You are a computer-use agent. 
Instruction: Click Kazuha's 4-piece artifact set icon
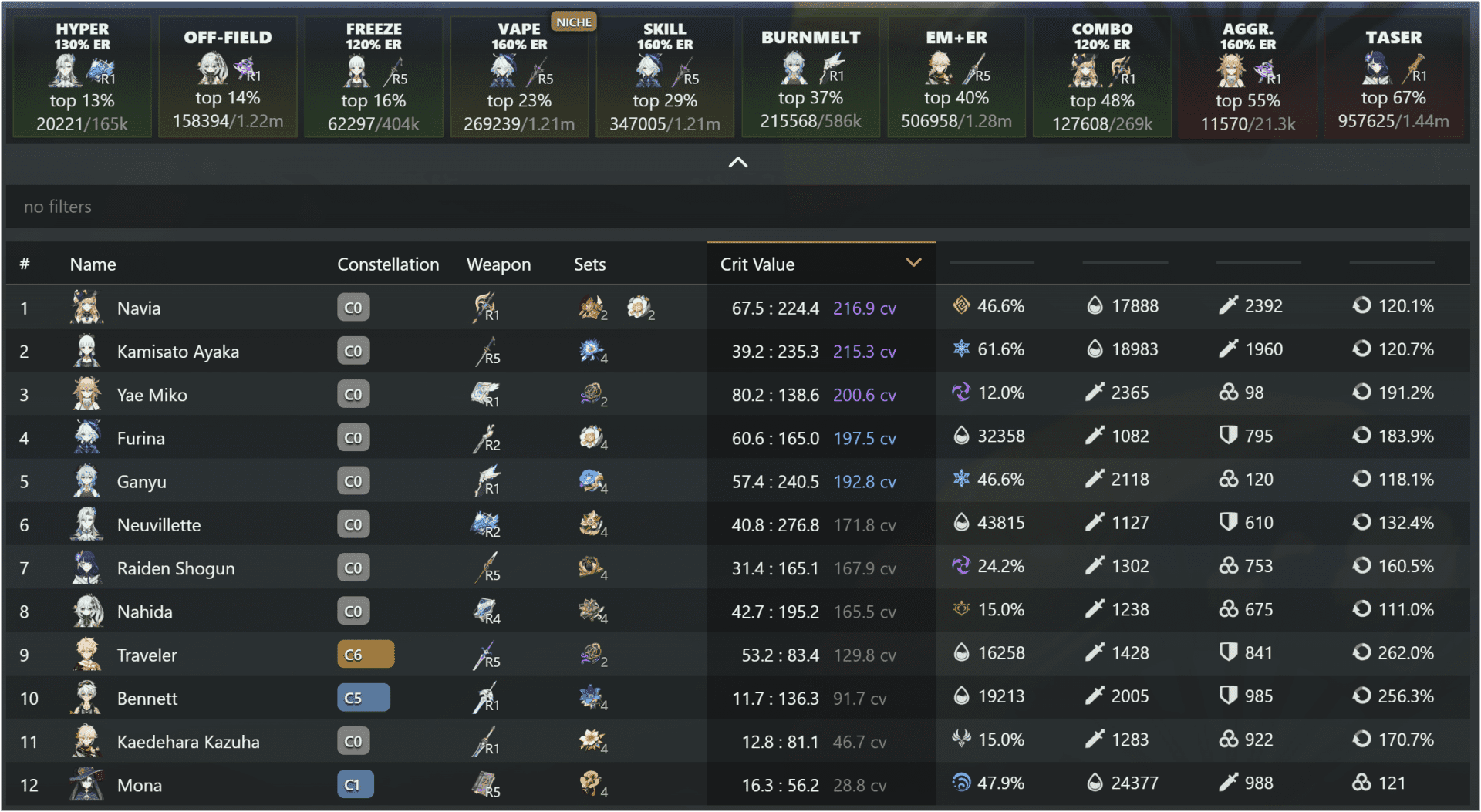(592, 741)
